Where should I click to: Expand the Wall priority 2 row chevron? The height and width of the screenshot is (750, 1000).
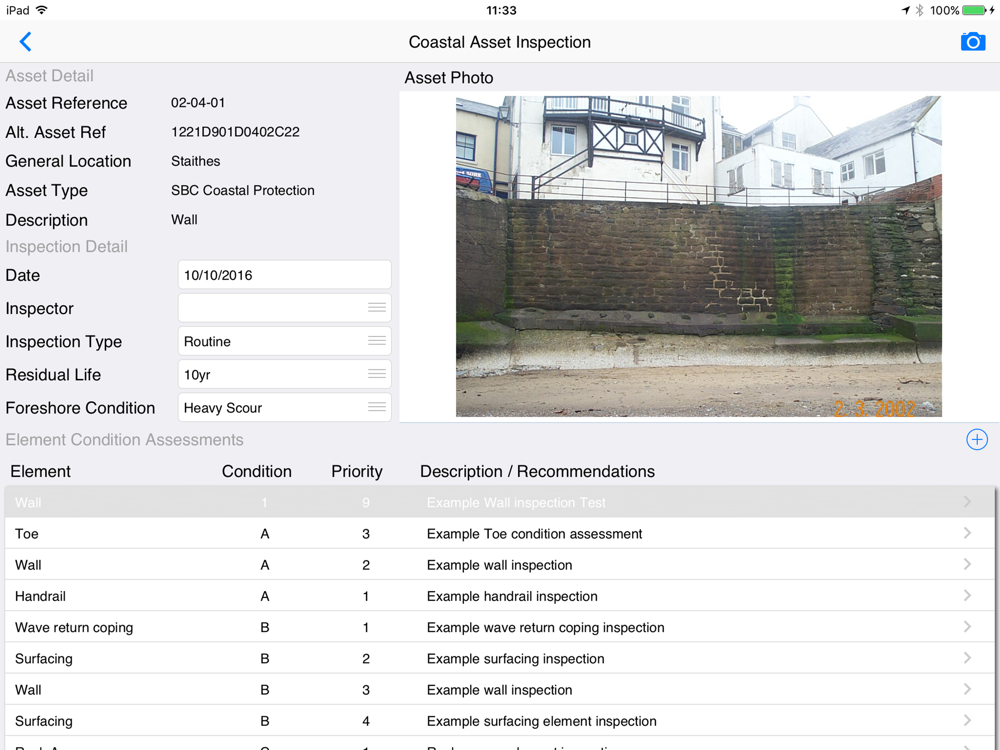coord(967,564)
